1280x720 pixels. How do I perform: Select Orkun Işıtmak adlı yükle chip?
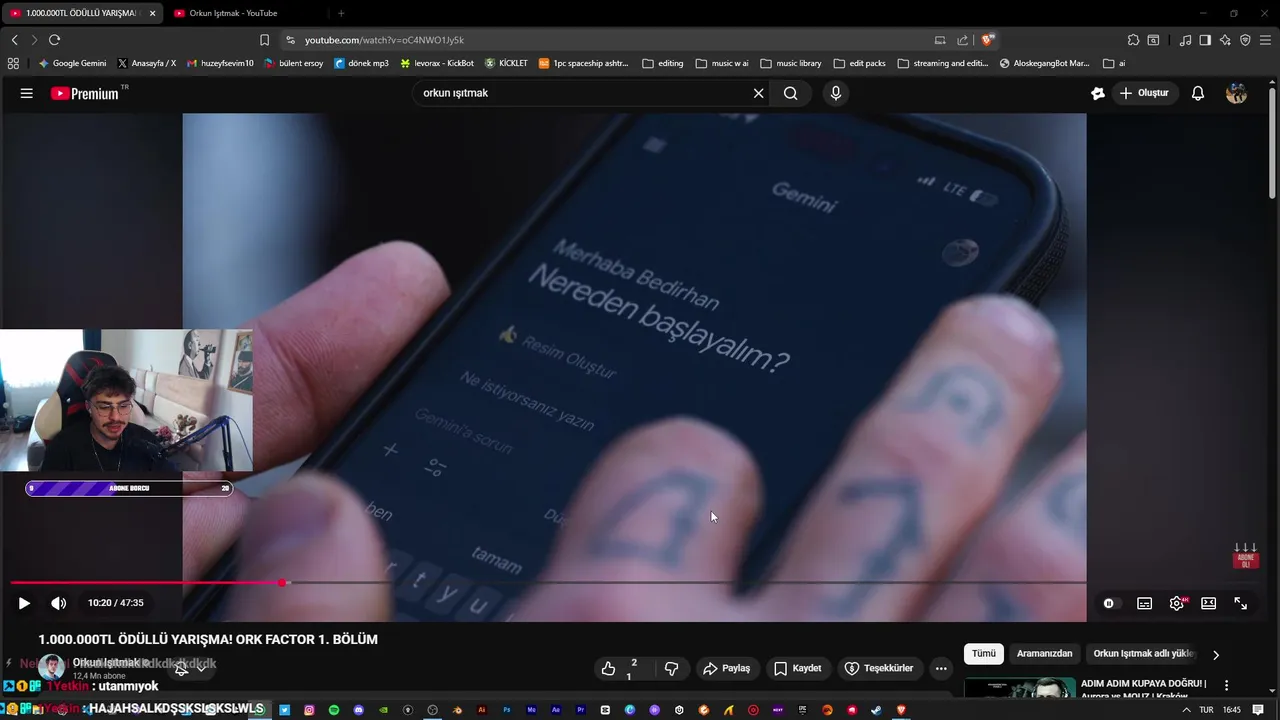tap(1144, 653)
